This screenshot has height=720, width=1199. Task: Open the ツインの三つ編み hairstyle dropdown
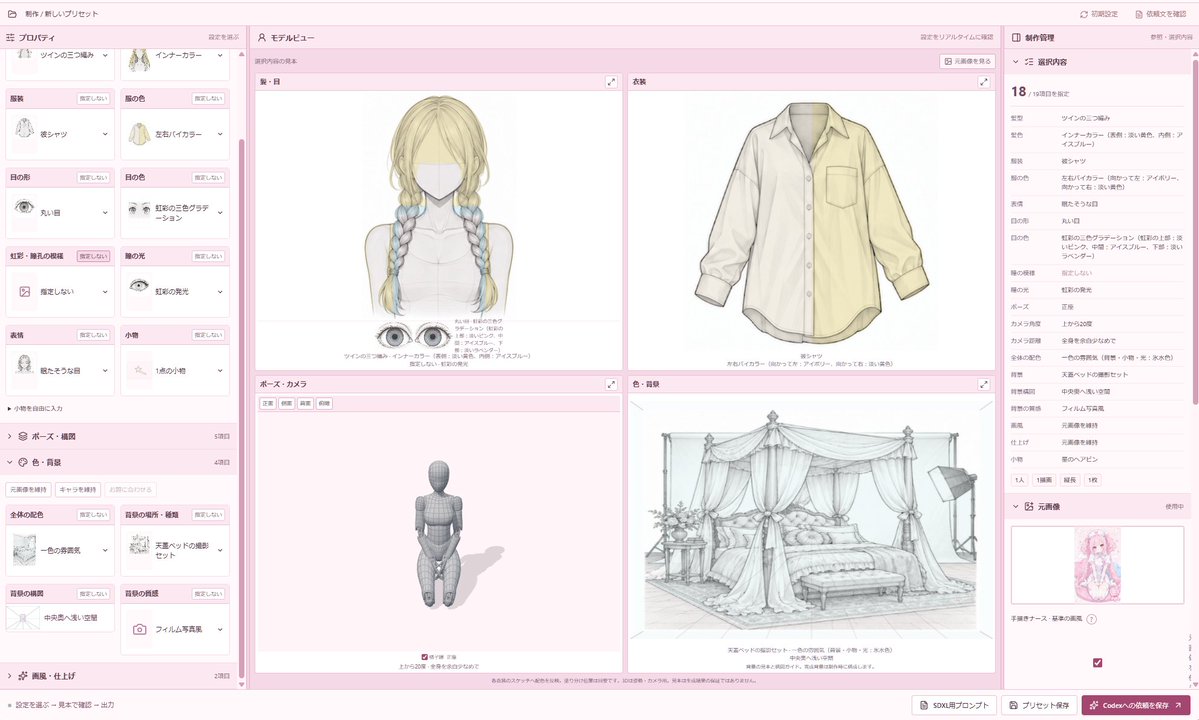[x=60, y=58]
